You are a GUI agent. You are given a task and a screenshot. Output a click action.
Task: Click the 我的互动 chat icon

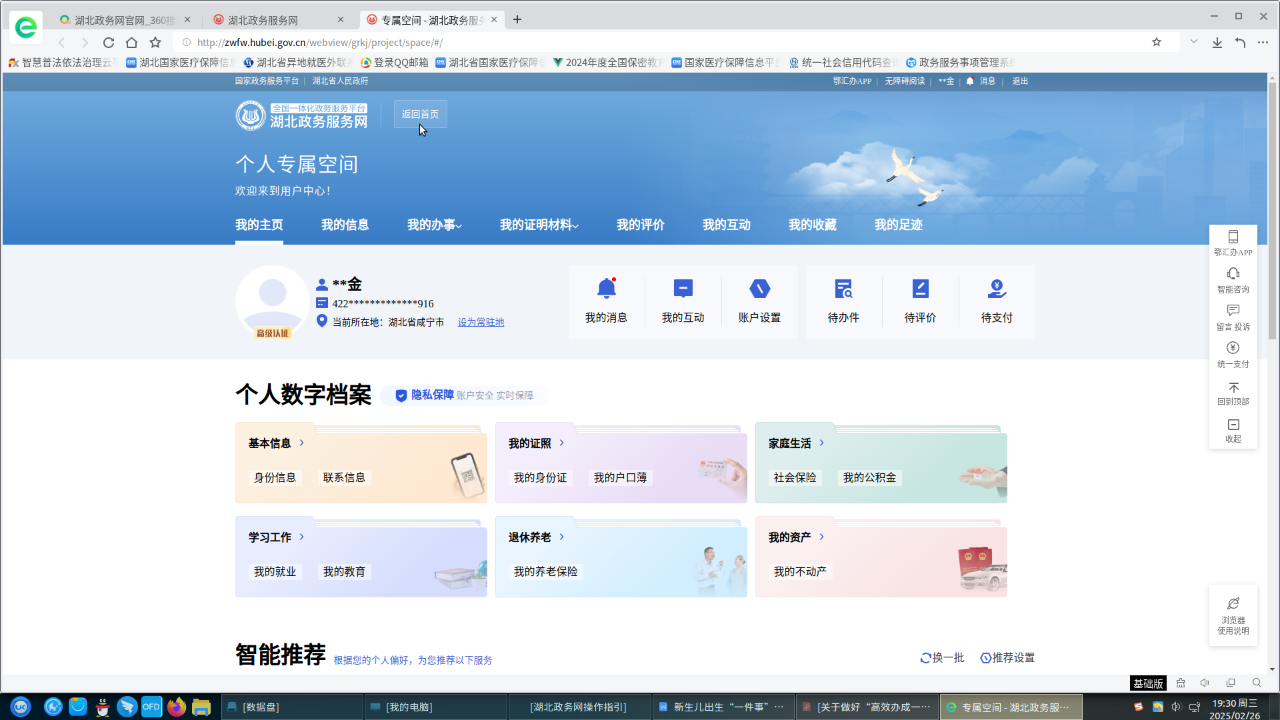(x=683, y=289)
